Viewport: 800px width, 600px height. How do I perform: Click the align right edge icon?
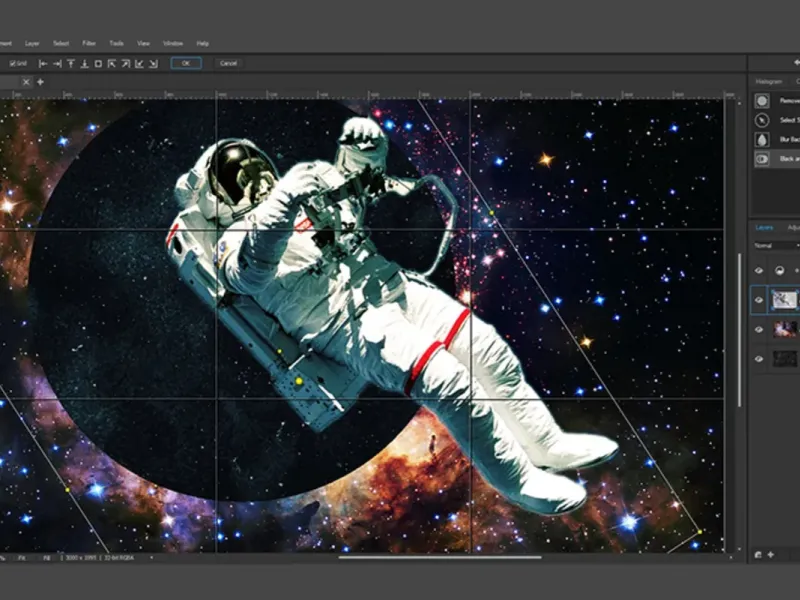(57, 63)
